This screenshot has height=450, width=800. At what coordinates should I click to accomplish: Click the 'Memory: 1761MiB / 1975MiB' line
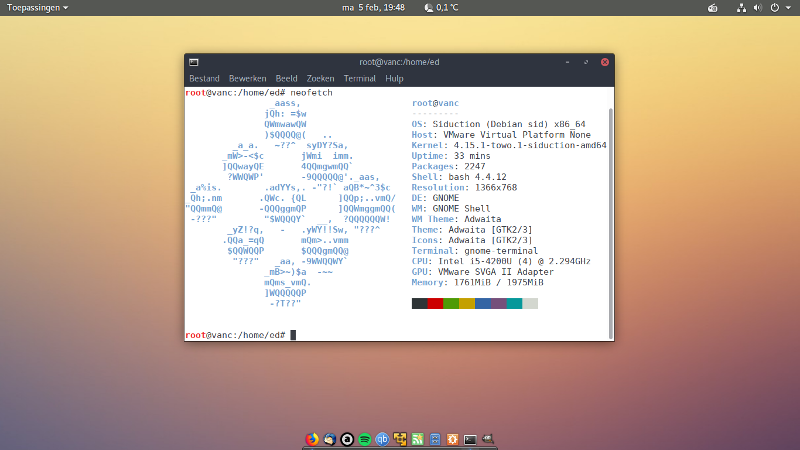click(x=478, y=282)
